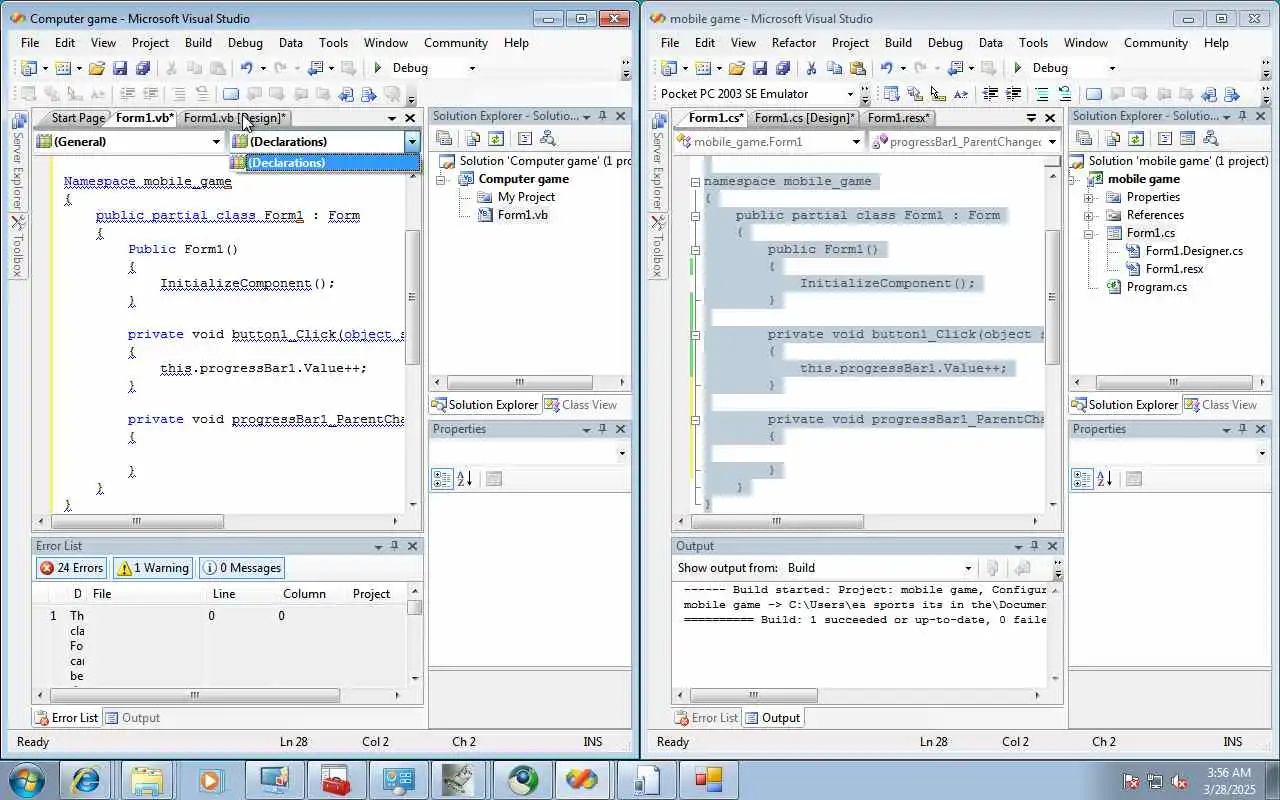
Task: Open Form1.vb in Computer game Solution Explorer
Action: [522, 215]
